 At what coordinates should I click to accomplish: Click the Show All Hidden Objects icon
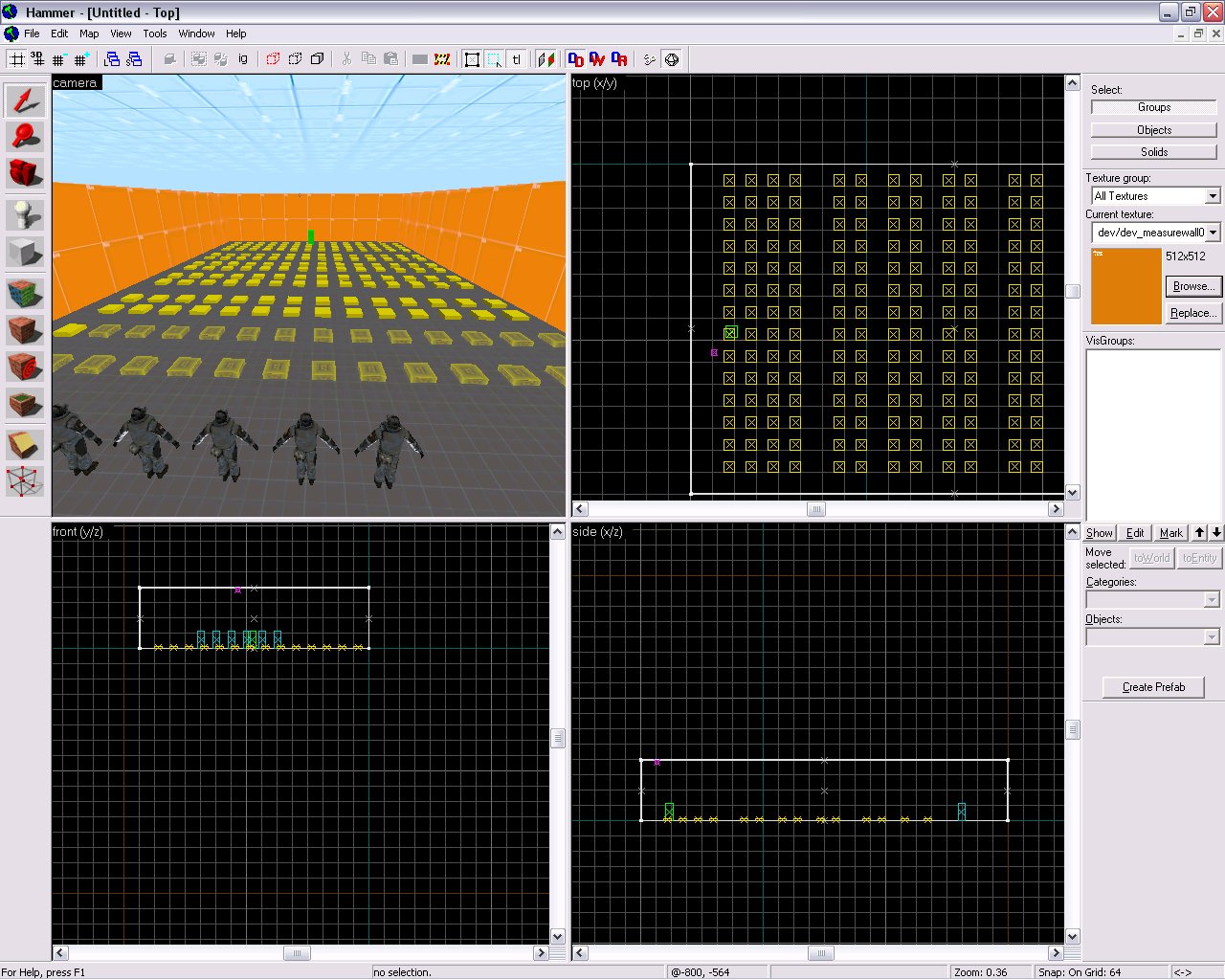click(317, 59)
